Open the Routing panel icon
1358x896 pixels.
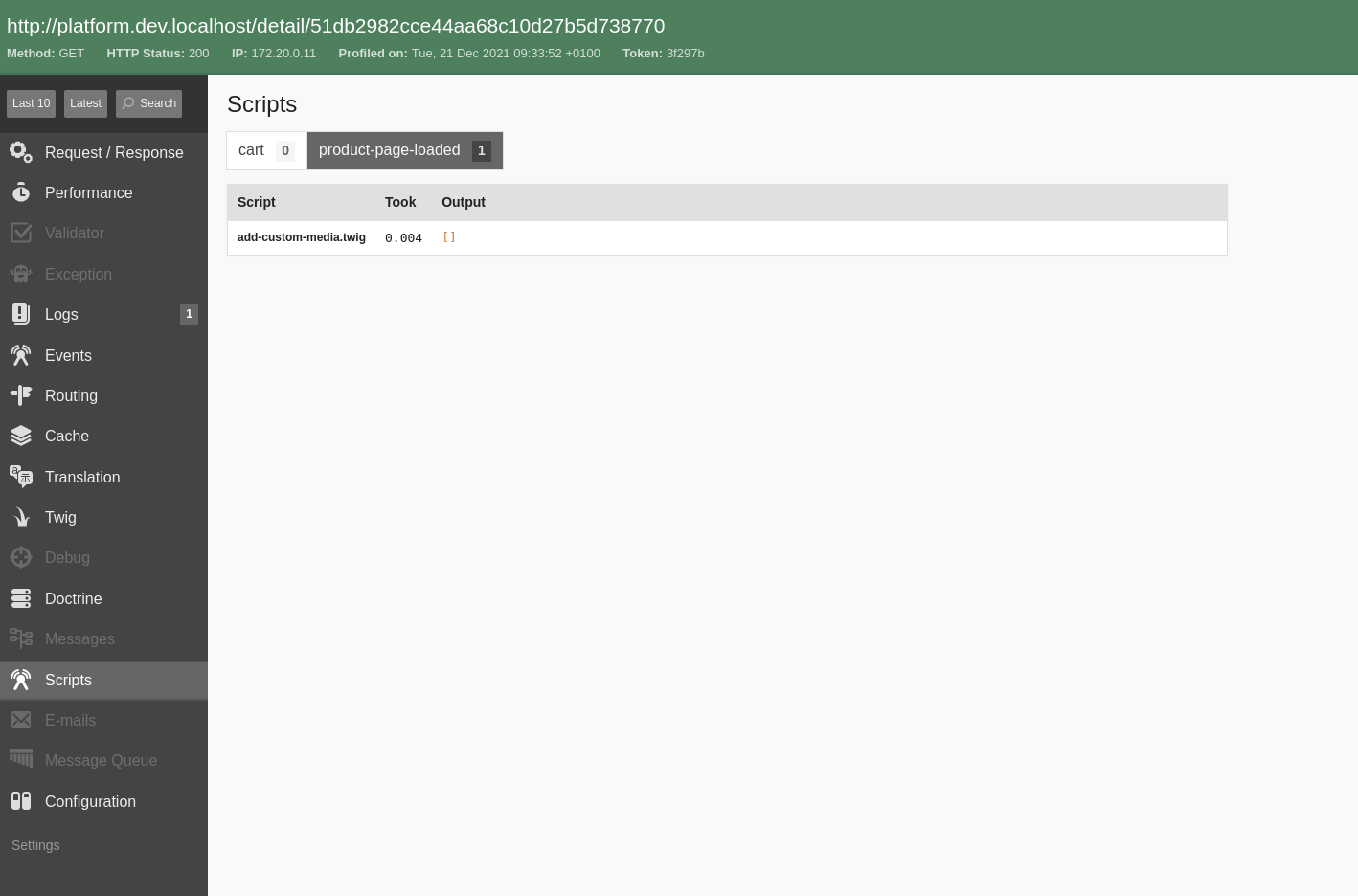tap(21, 395)
